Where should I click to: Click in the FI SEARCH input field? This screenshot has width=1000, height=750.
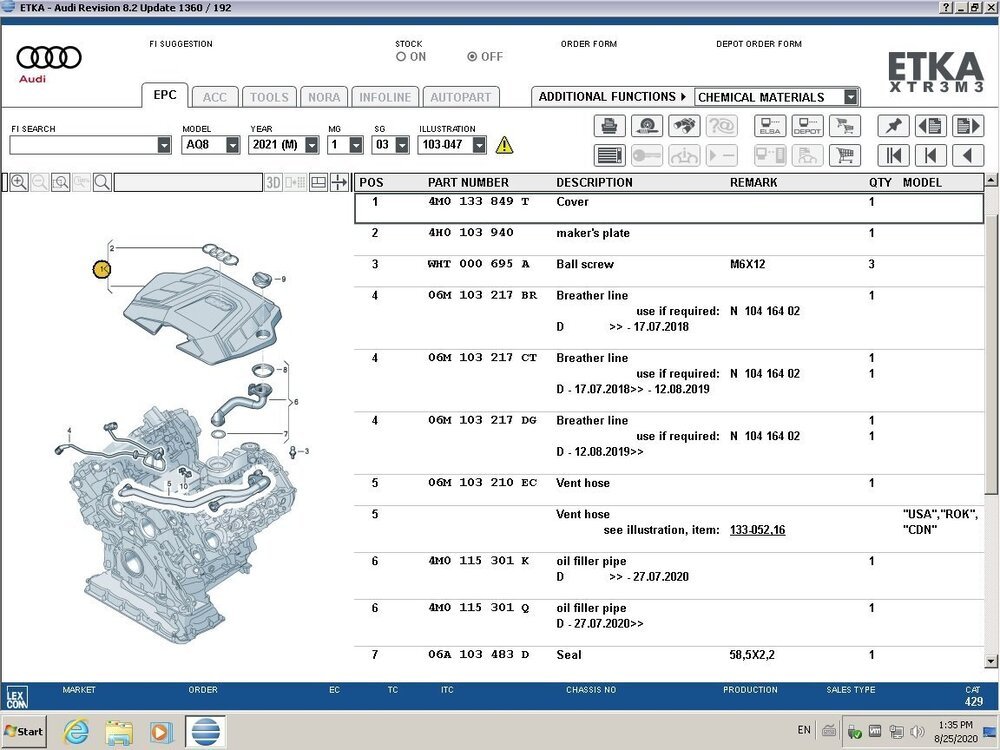[82, 145]
